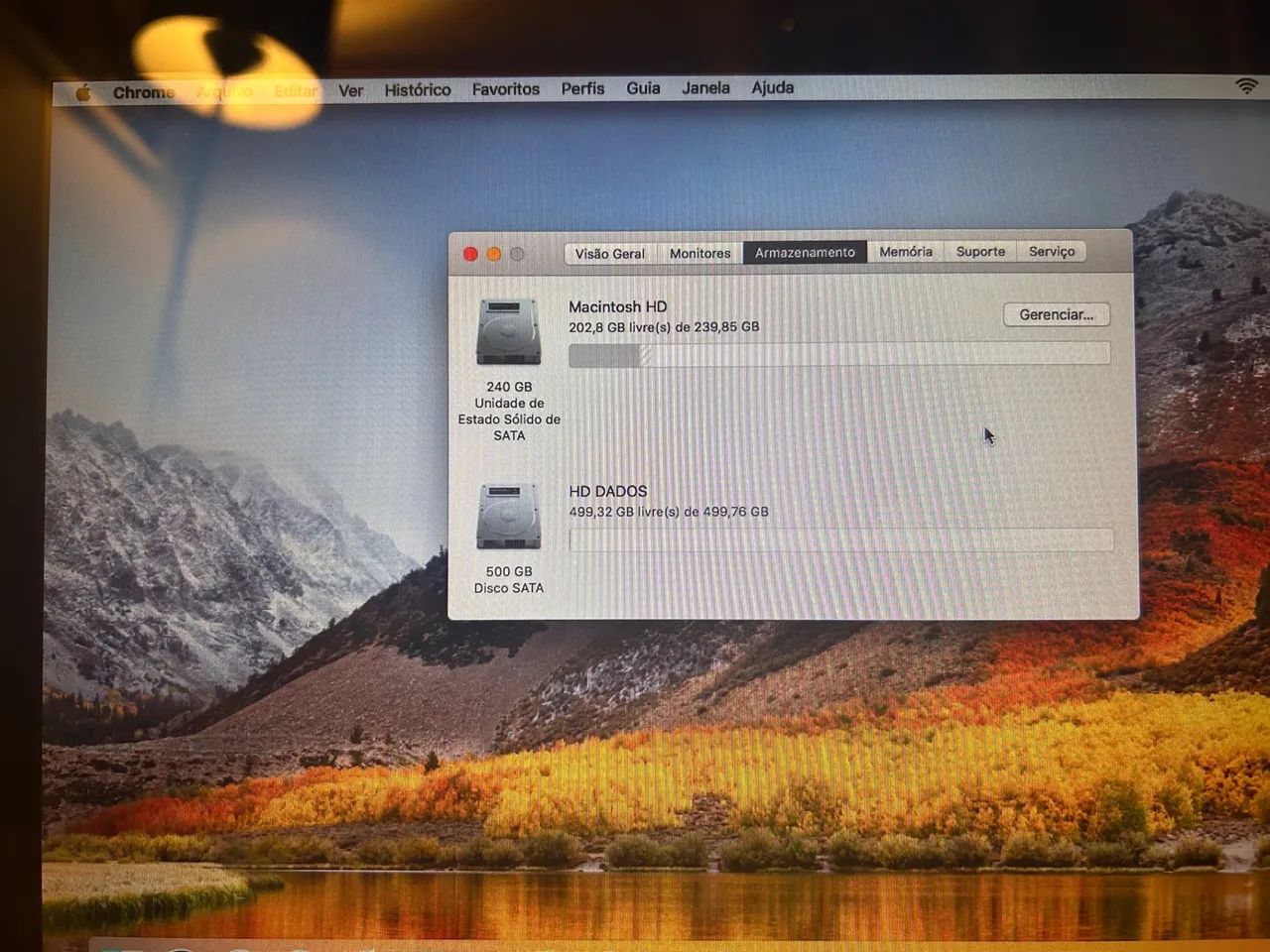Switch to the Monitores tab
Screen dimensions: 1270x952
tap(699, 254)
